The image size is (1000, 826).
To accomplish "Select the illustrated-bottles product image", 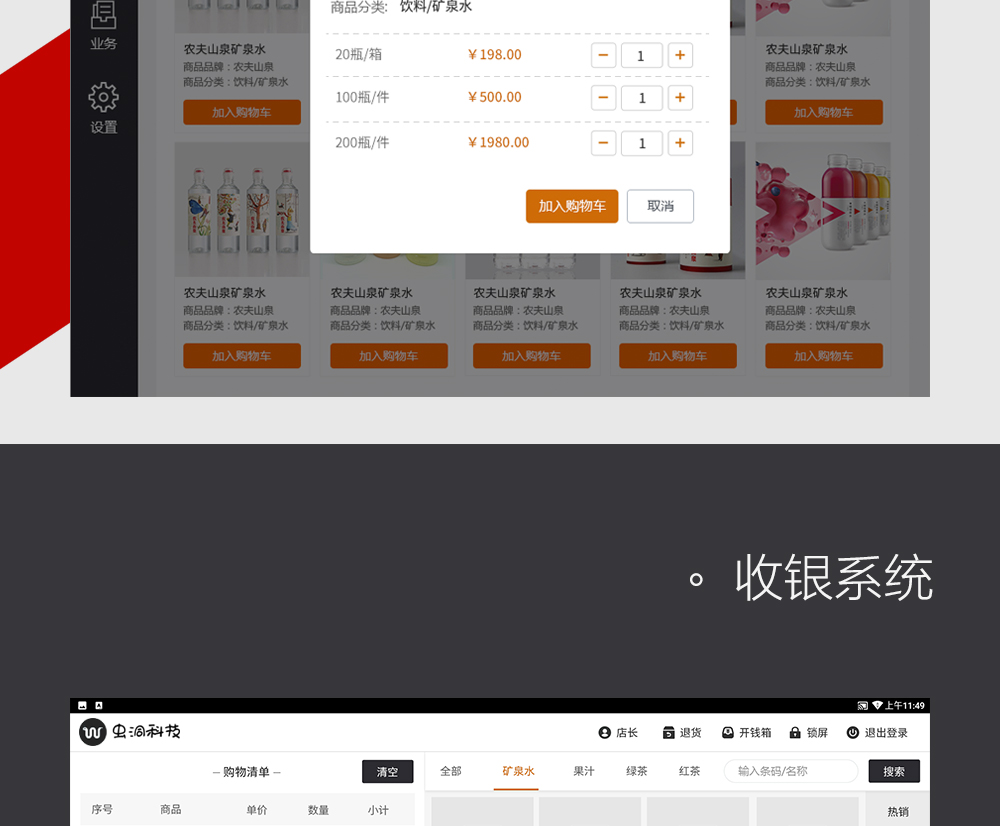I will point(242,210).
